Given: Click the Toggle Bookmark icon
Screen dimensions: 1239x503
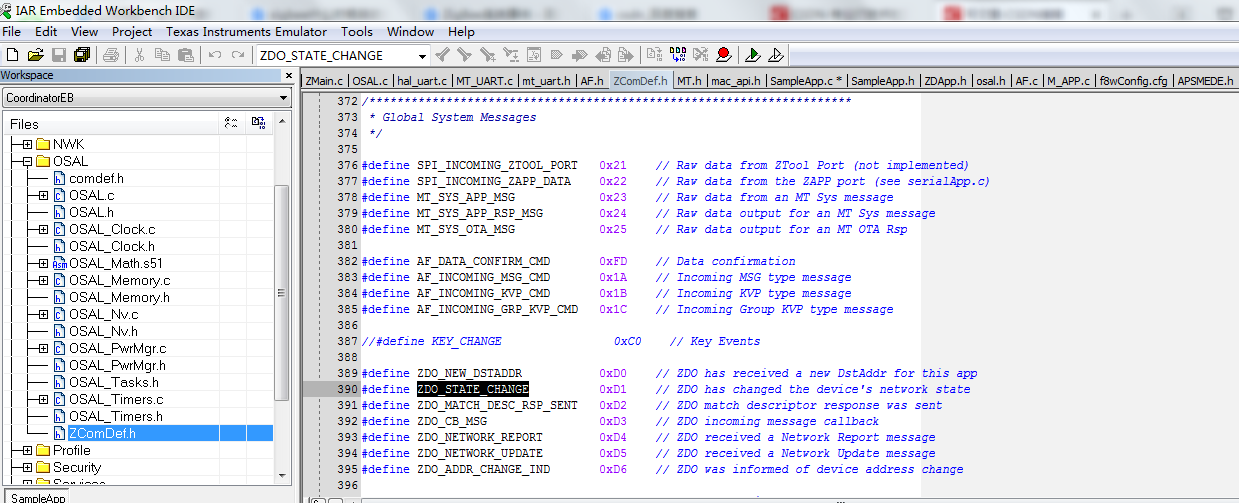Looking at the screenshot, I should [557, 55].
